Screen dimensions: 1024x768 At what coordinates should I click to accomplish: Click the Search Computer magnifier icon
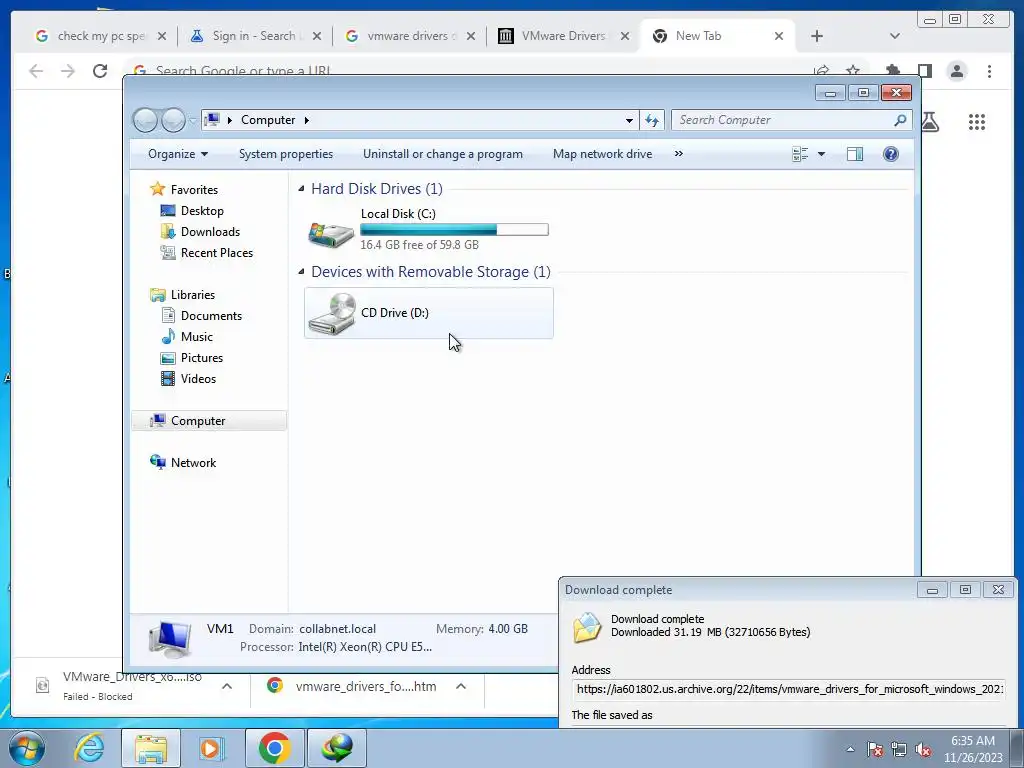pos(900,120)
